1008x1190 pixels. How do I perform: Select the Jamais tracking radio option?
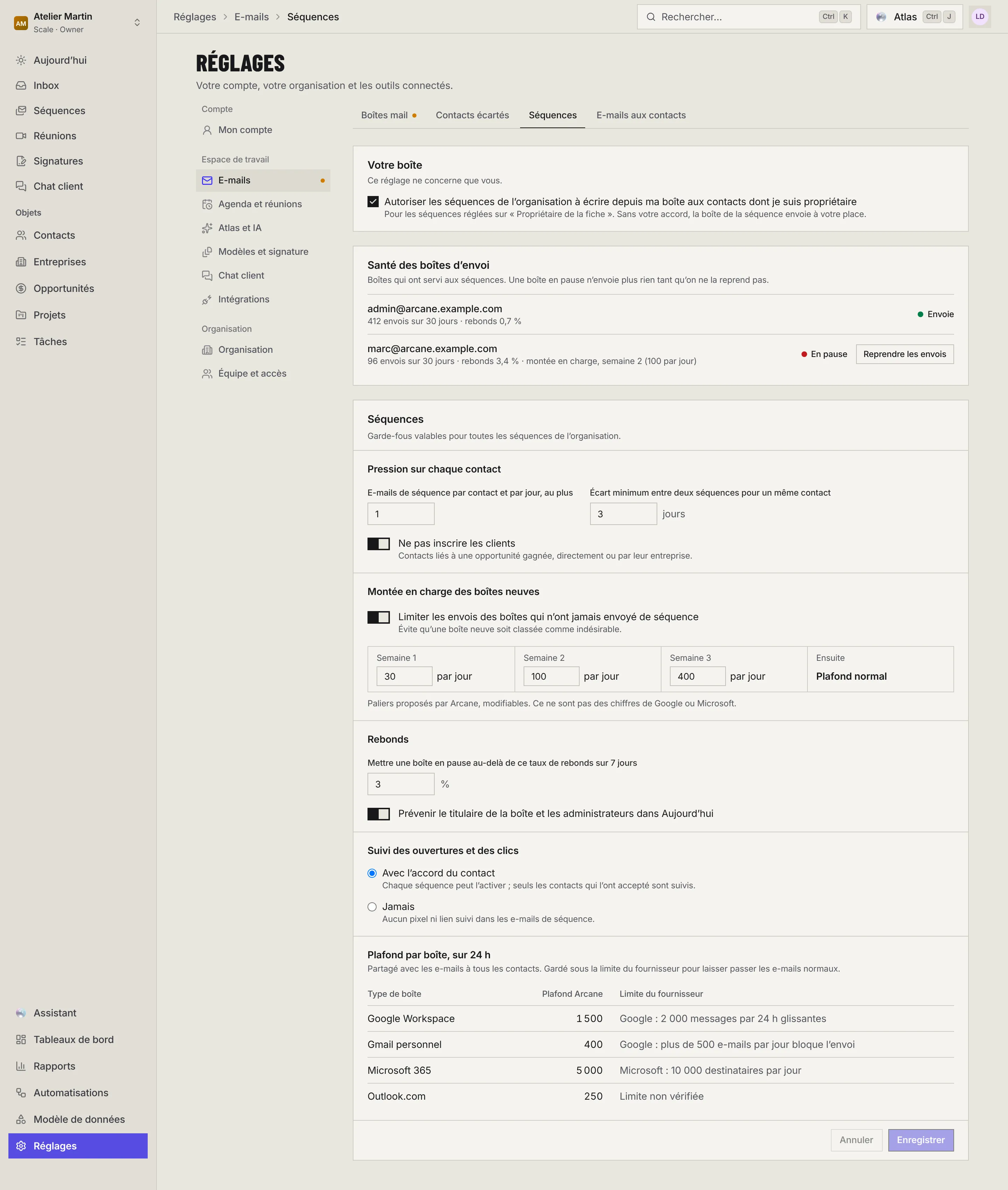(372, 907)
